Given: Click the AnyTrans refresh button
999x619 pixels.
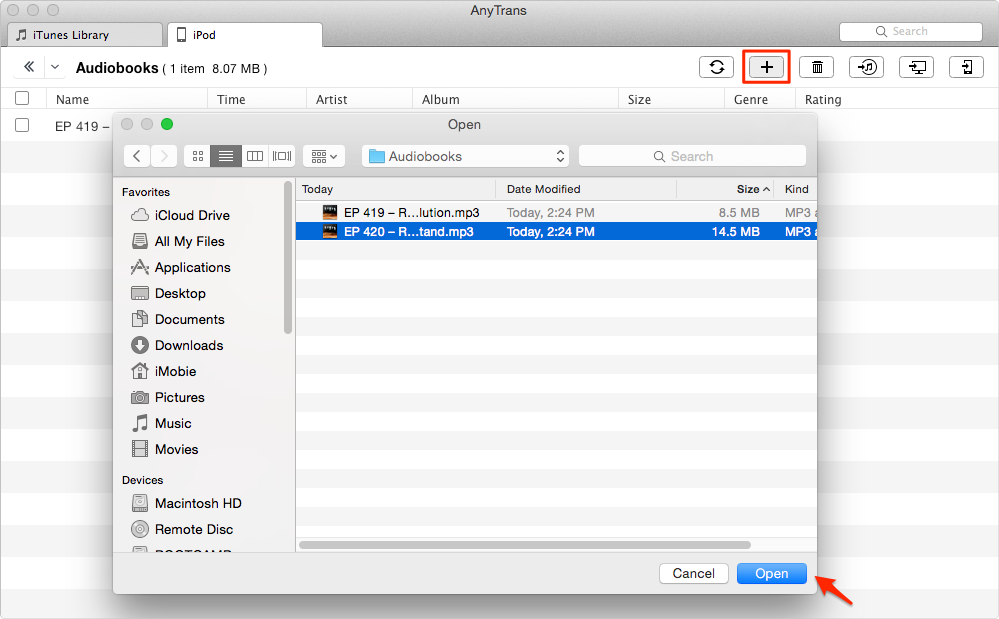Looking at the screenshot, I should (x=716, y=67).
